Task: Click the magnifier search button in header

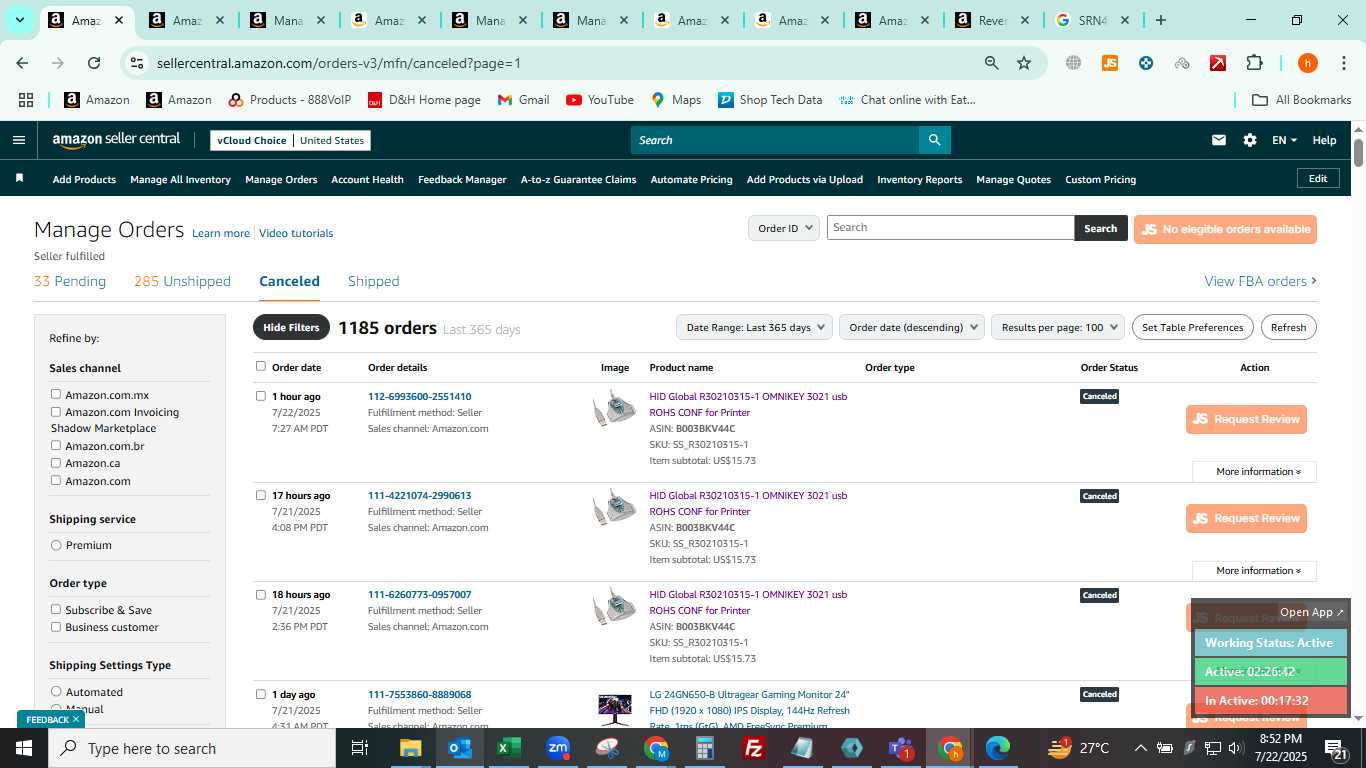Action: (x=934, y=140)
